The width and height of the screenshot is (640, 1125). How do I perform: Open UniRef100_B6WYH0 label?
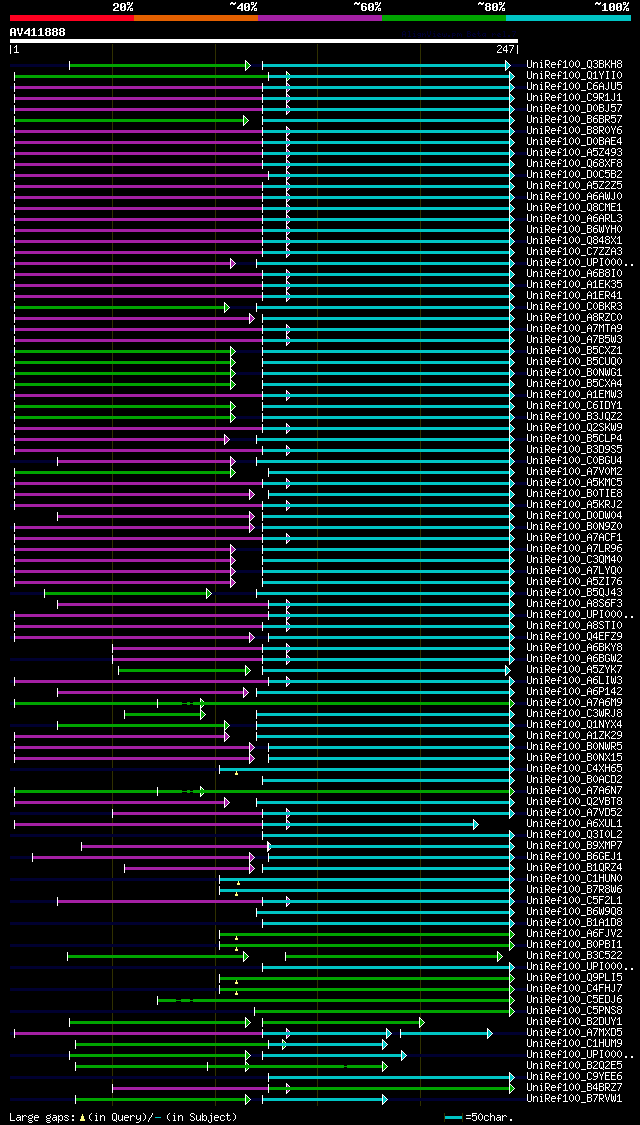point(574,230)
